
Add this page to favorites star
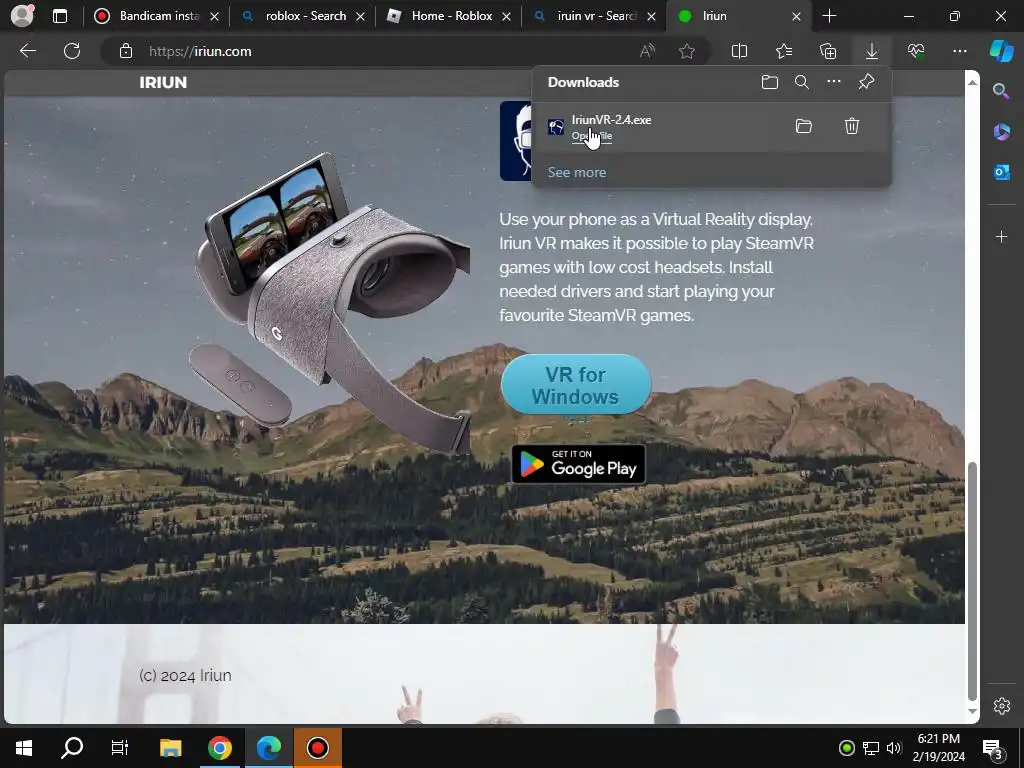[686, 51]
